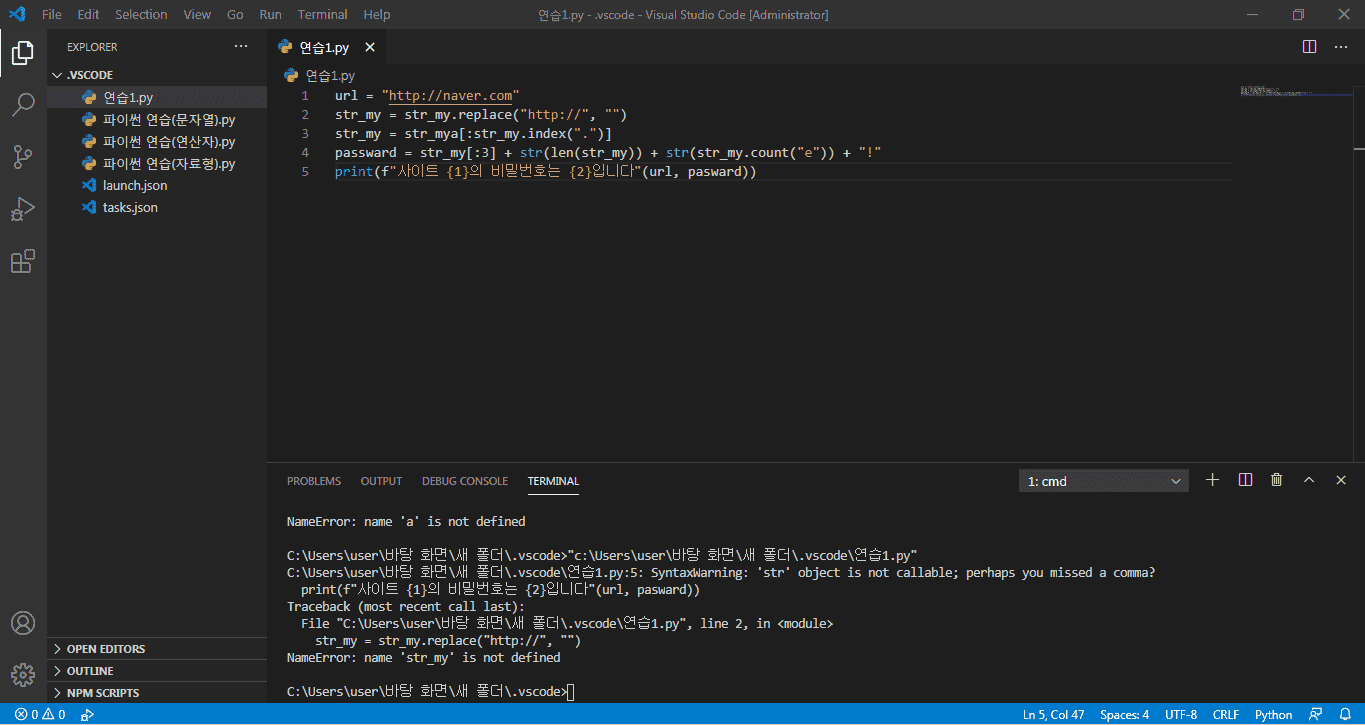1365x725 pixels.
Task: Open the Run and Debug view
Action: [x=23, y=209]
